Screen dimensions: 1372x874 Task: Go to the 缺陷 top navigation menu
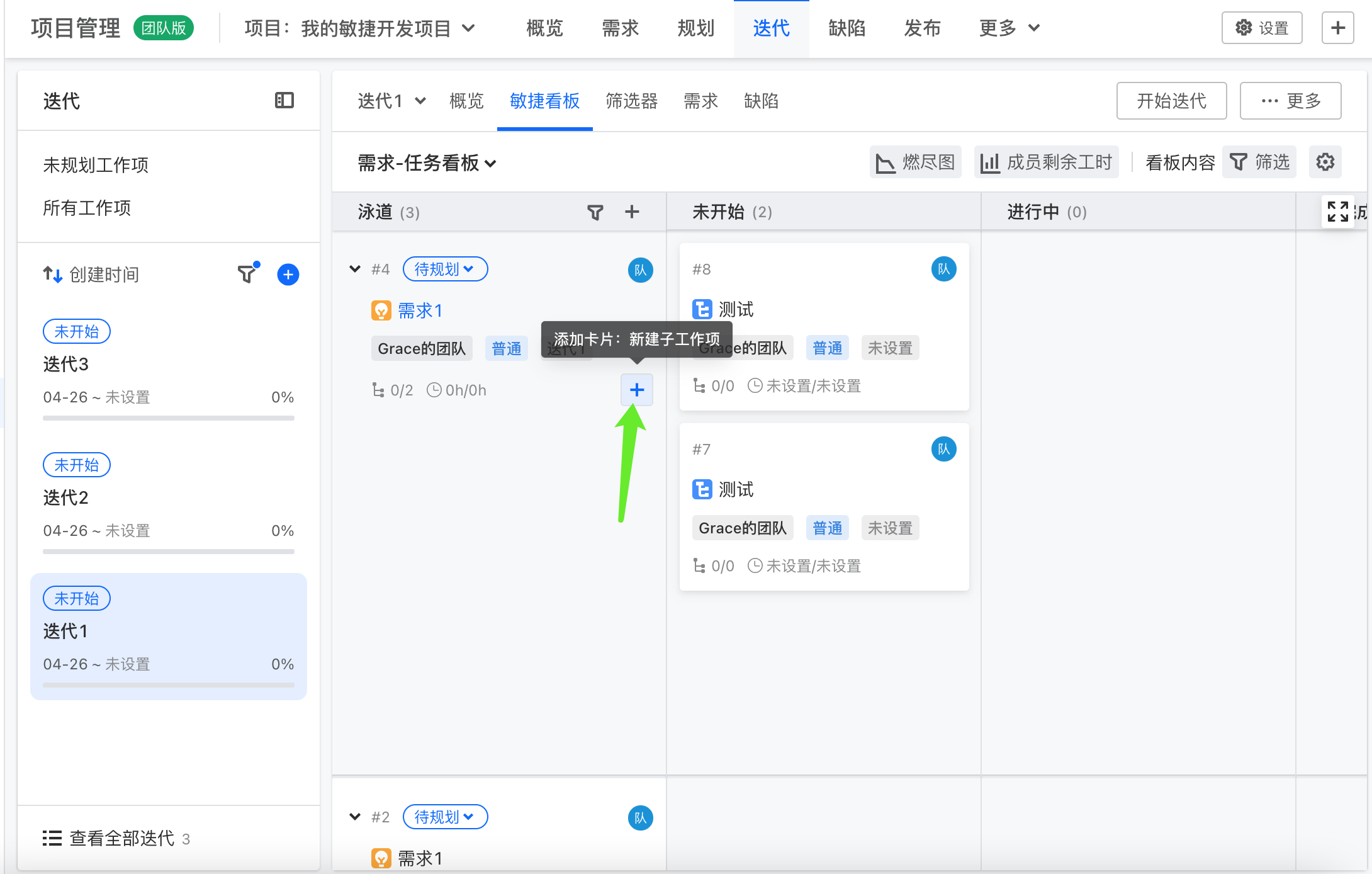click(x=846, y=28)
